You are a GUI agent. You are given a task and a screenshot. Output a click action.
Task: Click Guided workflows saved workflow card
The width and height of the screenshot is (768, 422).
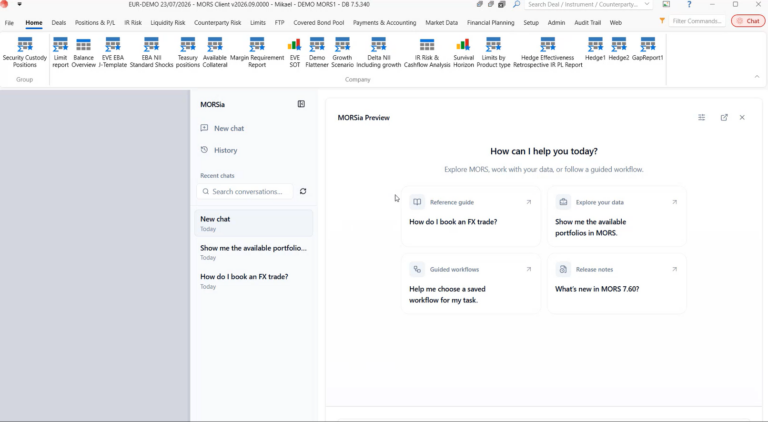coord(471,283)
